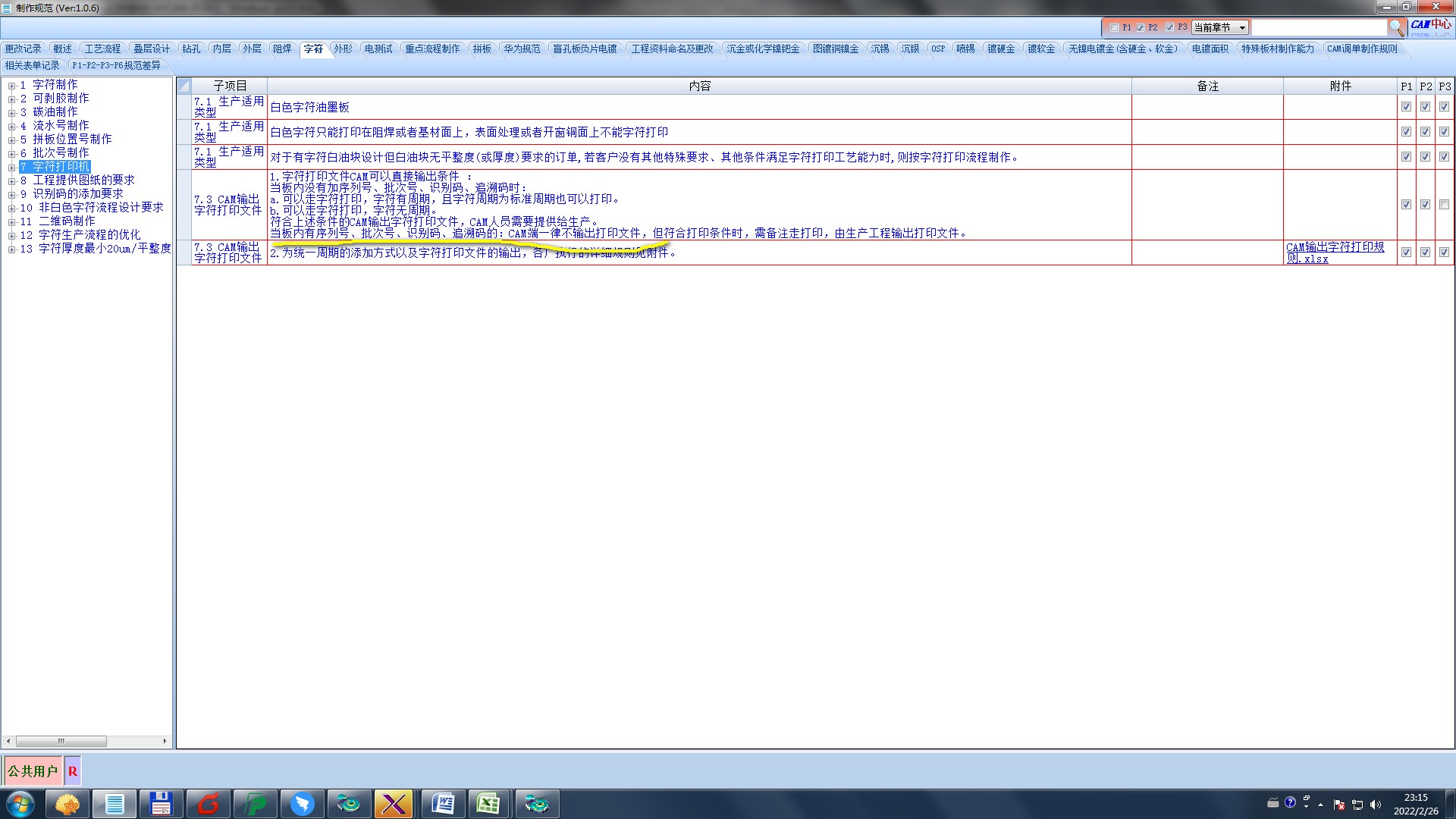
Task: Click the CAM中心 logo icon
Action: coord(1430,25)
